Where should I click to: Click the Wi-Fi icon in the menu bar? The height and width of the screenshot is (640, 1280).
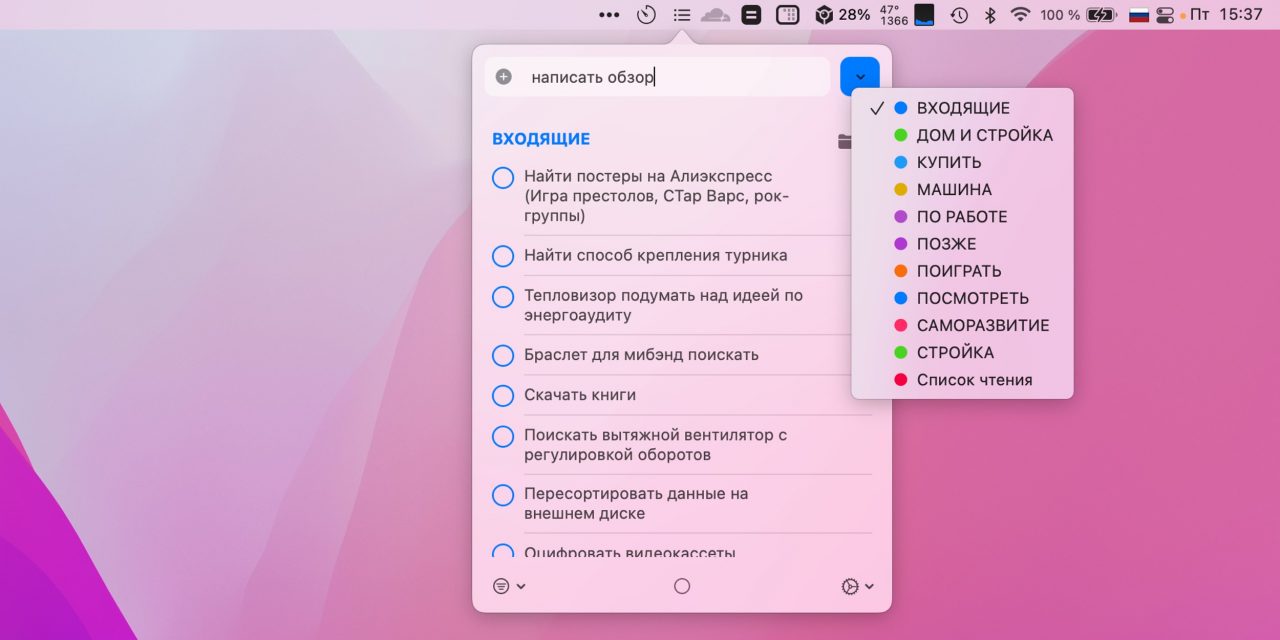click(x=1018, y=15)
